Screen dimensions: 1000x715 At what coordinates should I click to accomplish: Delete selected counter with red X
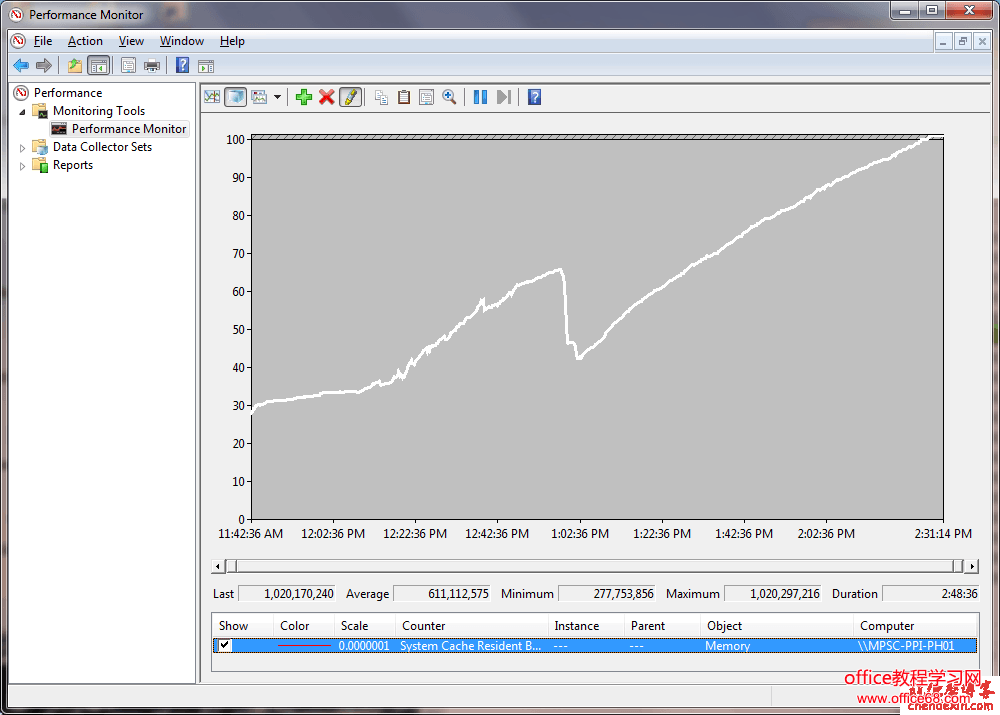click(327, 97)
